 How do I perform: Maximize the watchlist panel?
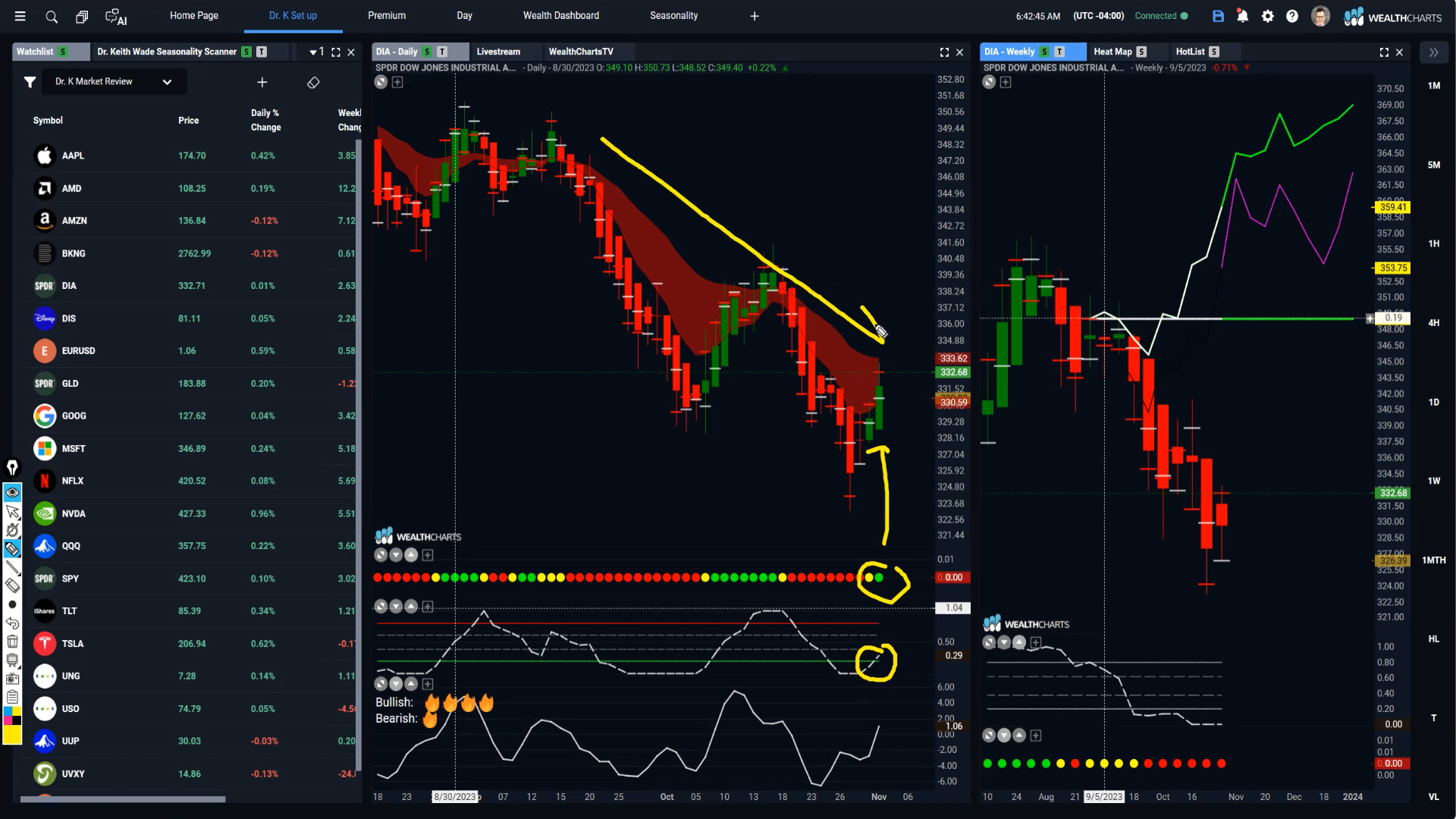tap(336, 52)
